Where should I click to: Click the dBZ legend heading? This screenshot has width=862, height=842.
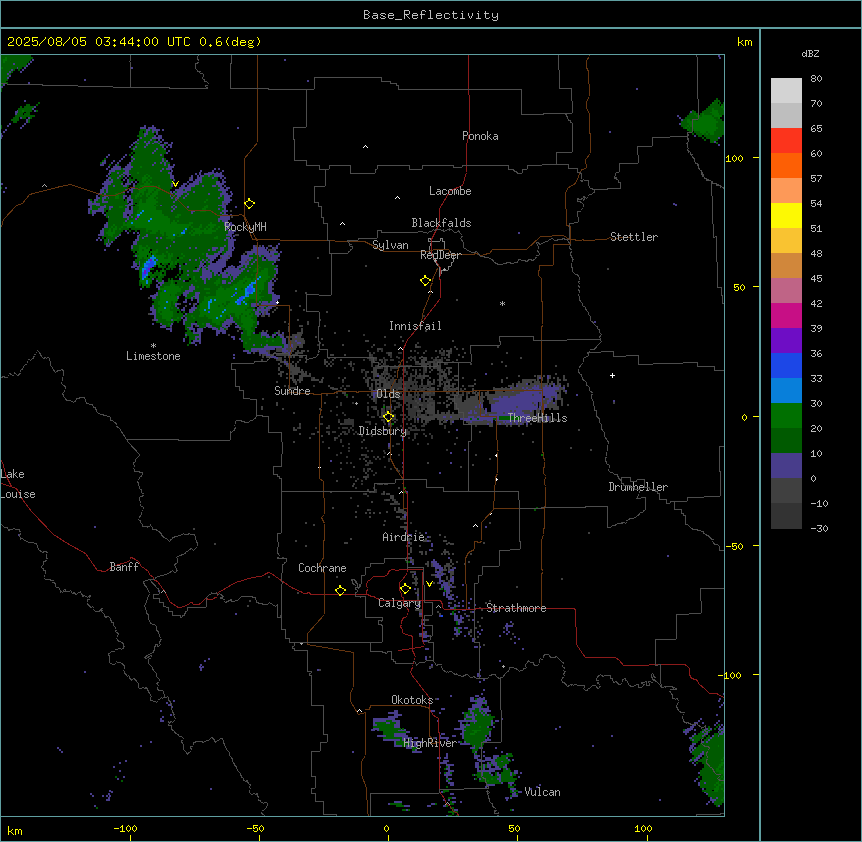[810, 53]
